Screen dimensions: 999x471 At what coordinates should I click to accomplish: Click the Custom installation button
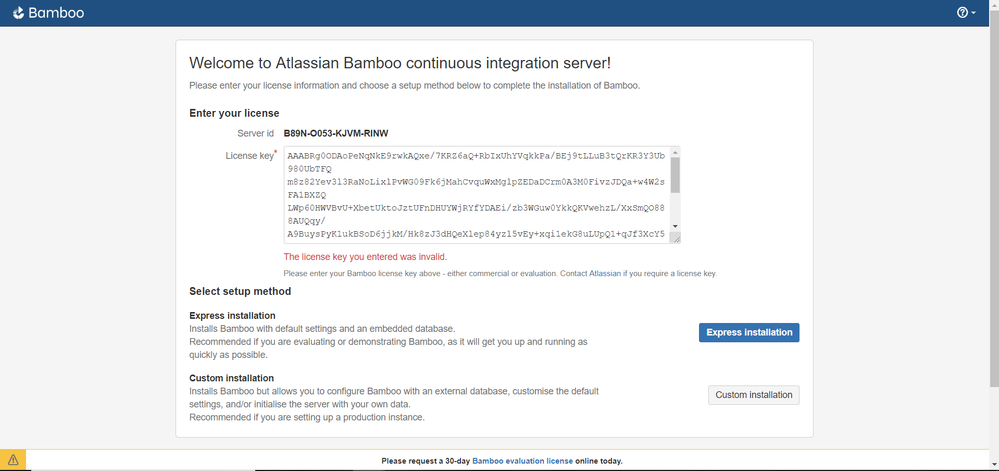(754, 395)
